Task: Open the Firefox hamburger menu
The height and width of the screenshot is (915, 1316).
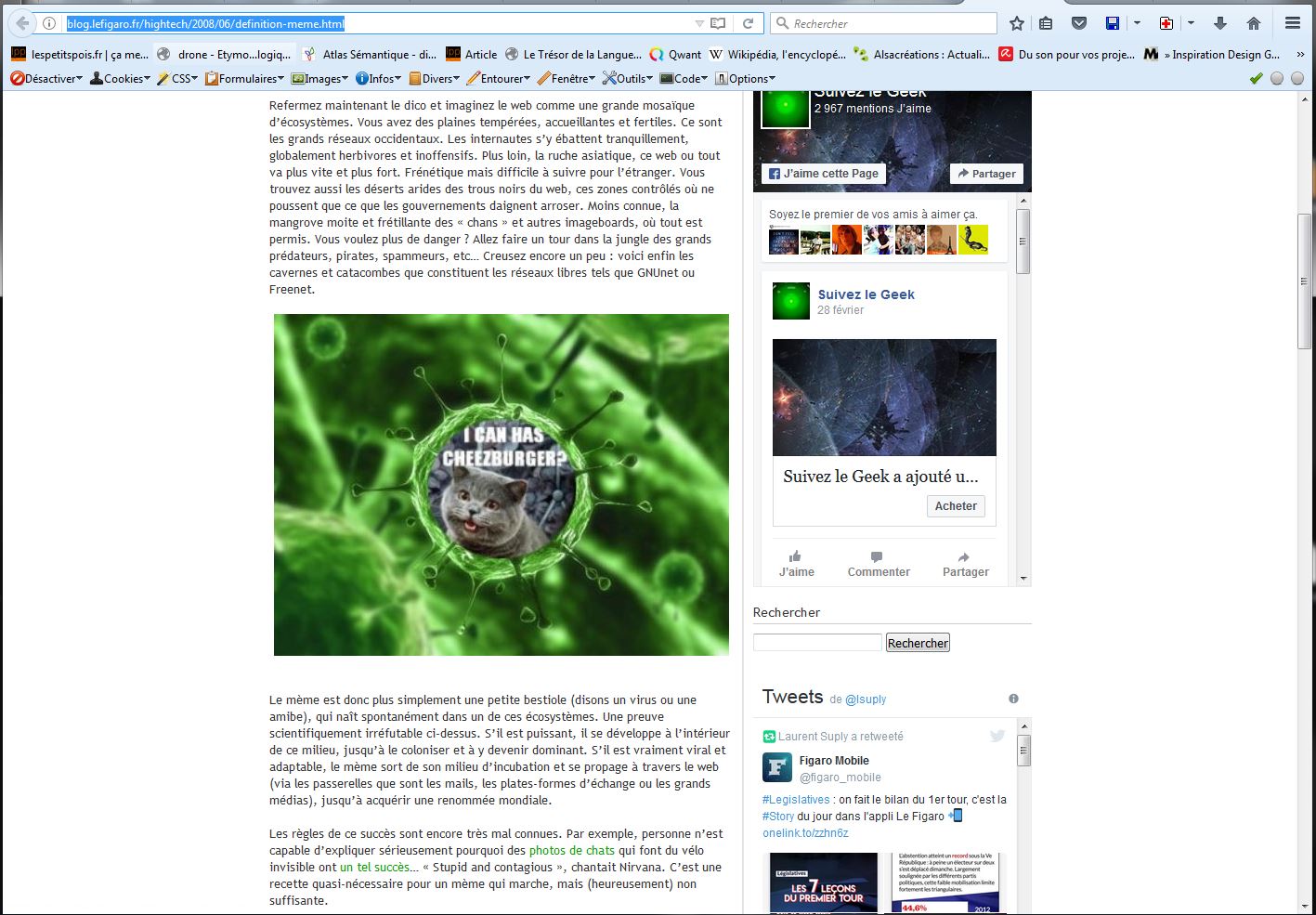Action: tap(1292, 23)
